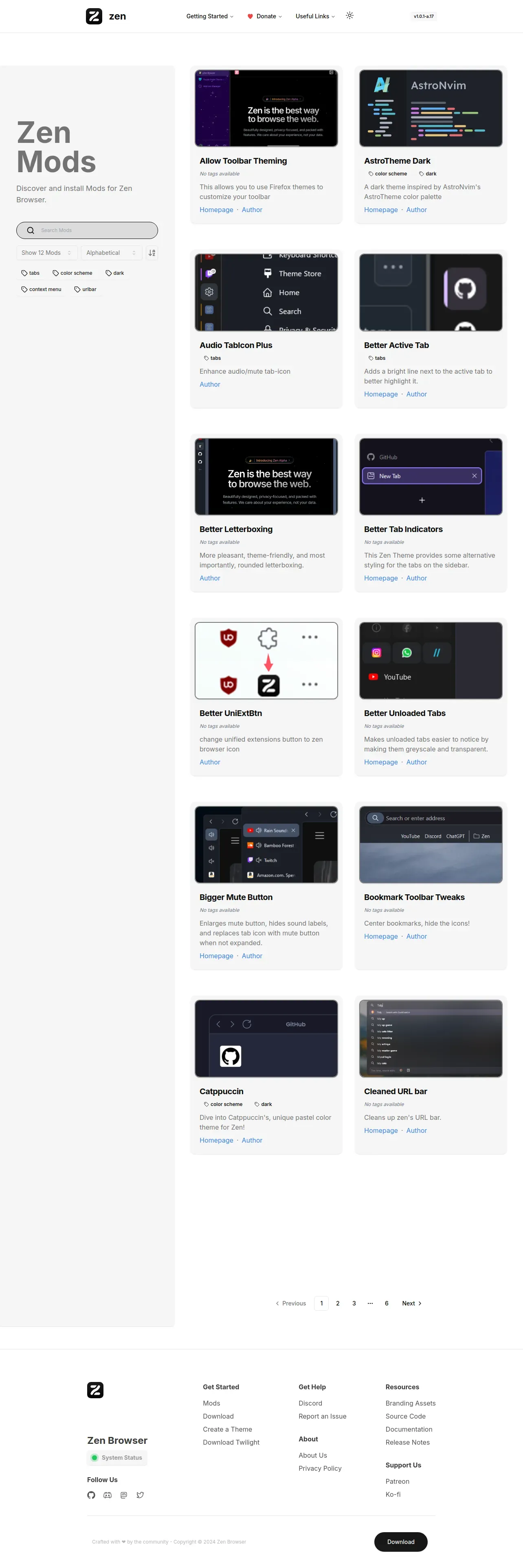The height and width of the screenshot is (1568, 523).
Task: Filter by the dark tag in the sidebar
Action: (114, 273)
